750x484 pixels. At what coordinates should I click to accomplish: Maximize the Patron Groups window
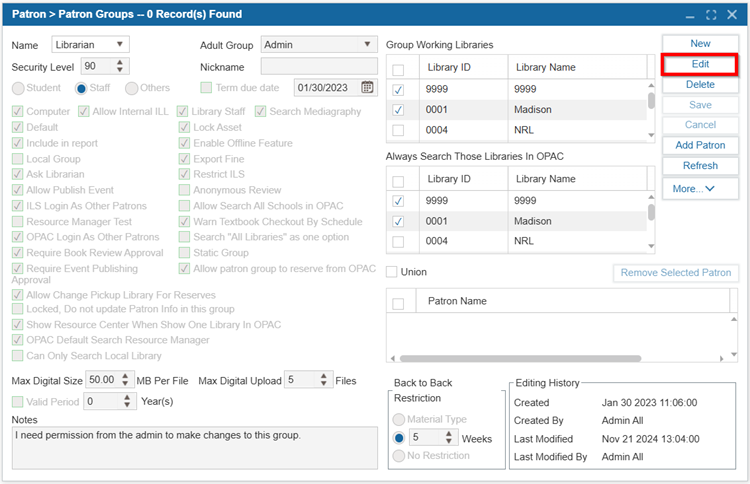click(711, 15)
